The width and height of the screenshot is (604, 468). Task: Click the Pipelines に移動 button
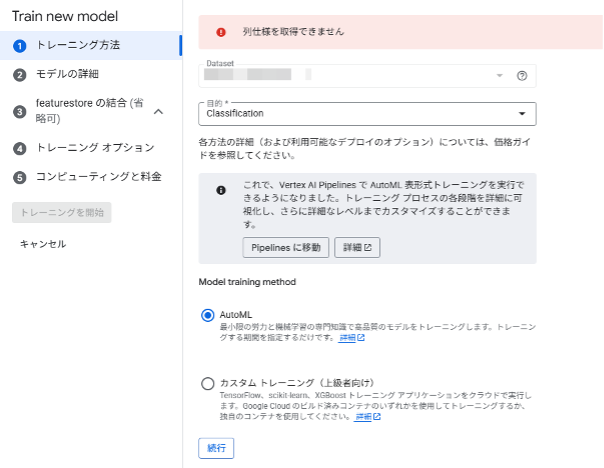[x=285, y=247]
